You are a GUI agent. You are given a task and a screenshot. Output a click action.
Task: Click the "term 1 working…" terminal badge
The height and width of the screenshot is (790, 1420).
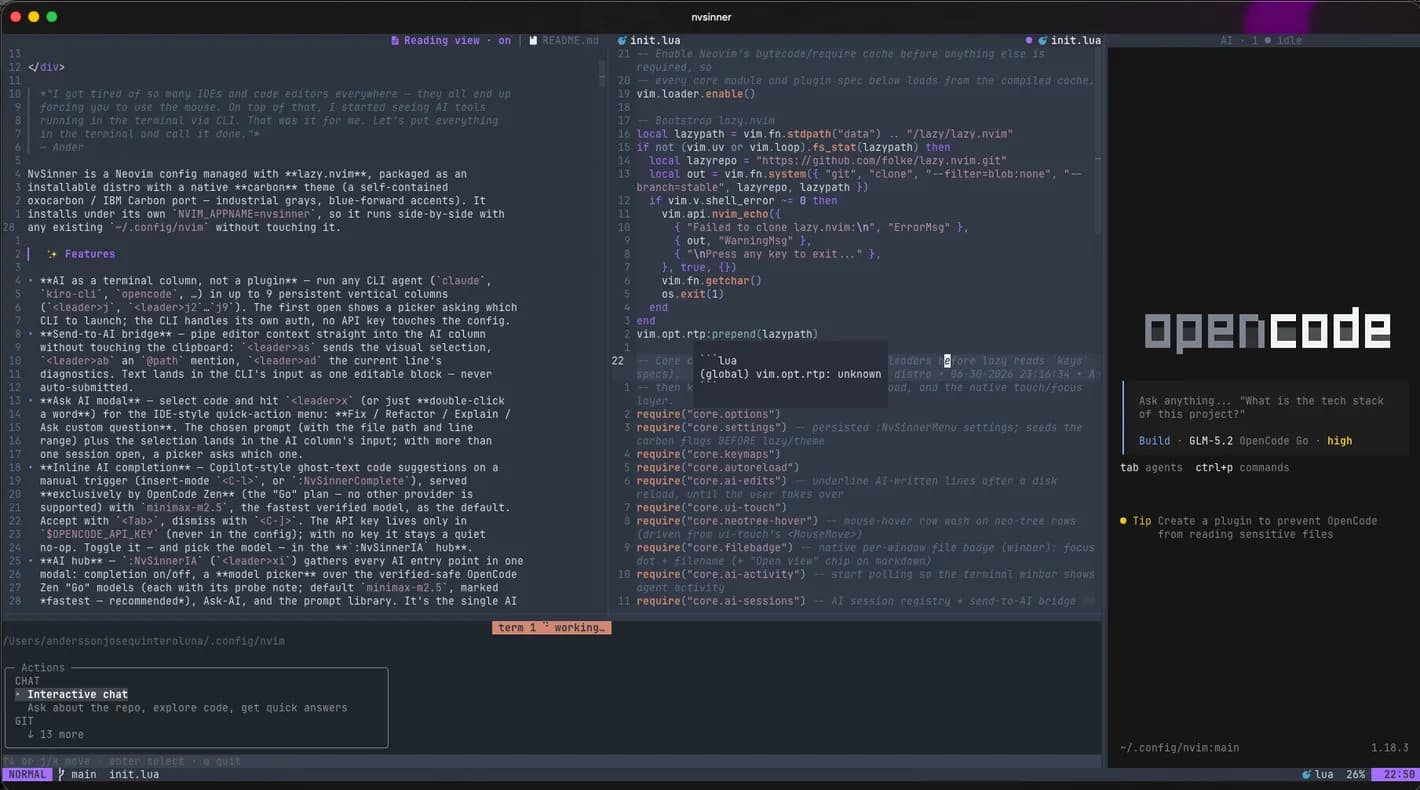point(551,628)
